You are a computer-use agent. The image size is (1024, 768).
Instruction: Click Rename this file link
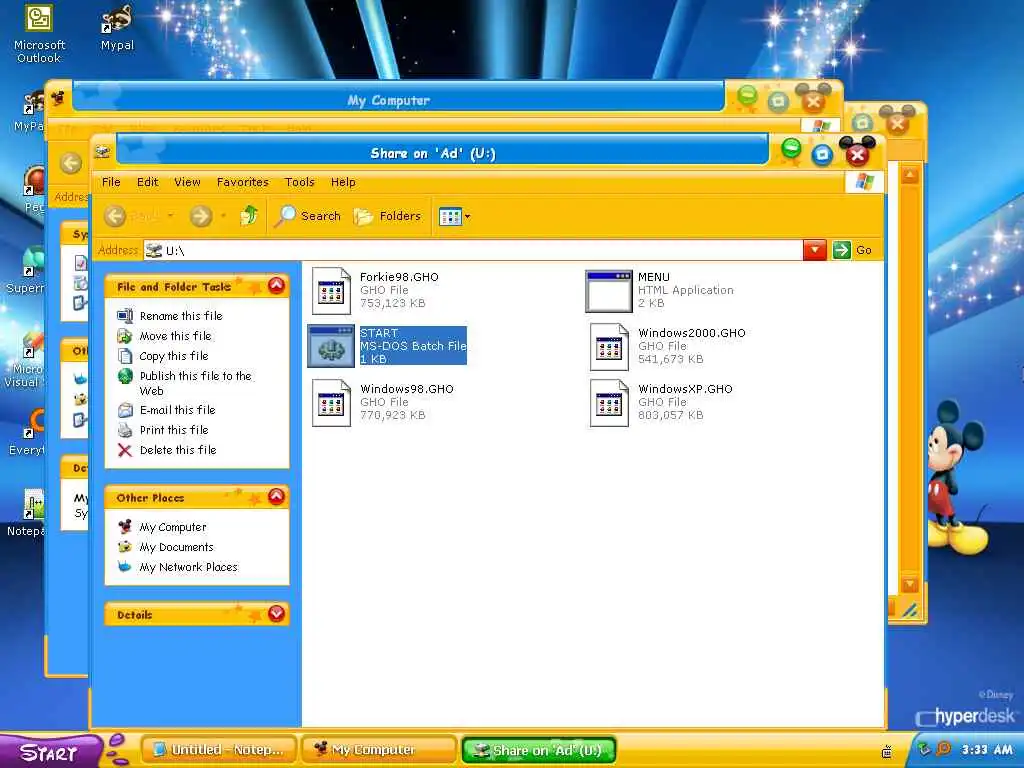coord(181,316)
